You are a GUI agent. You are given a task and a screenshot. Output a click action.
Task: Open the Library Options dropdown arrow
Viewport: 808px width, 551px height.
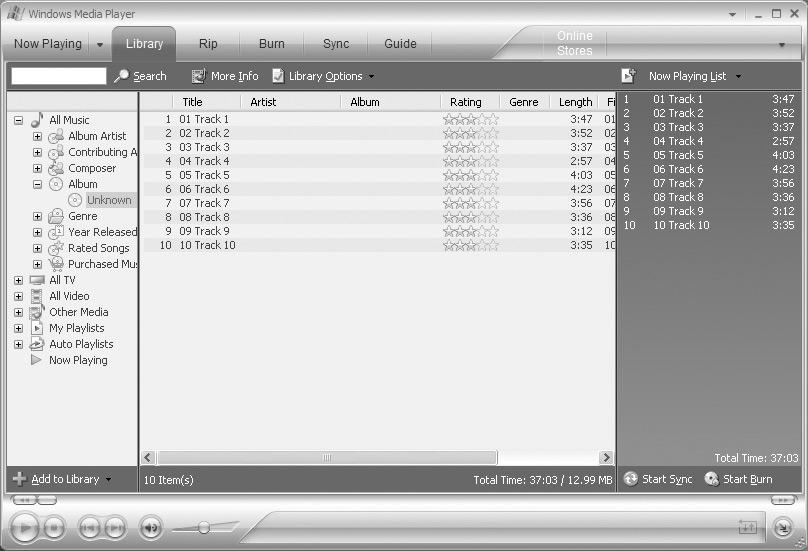tap(372, 77)
